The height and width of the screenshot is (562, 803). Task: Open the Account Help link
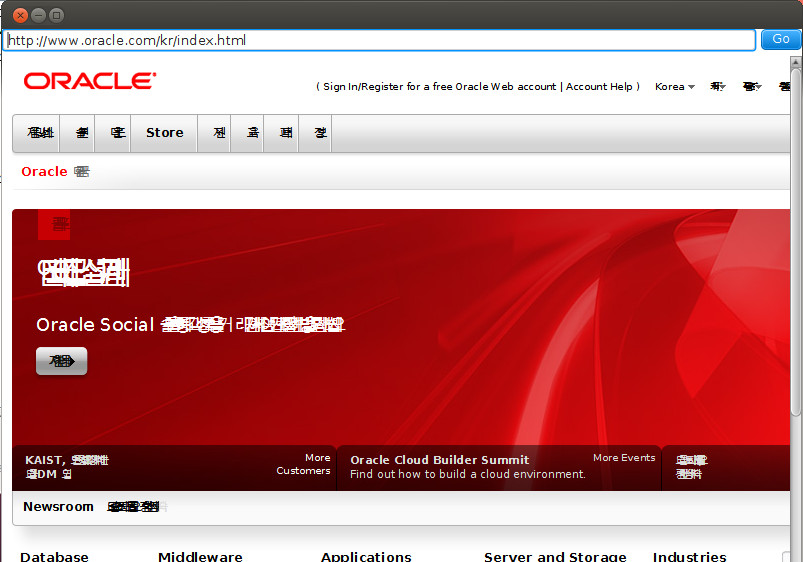599,87
